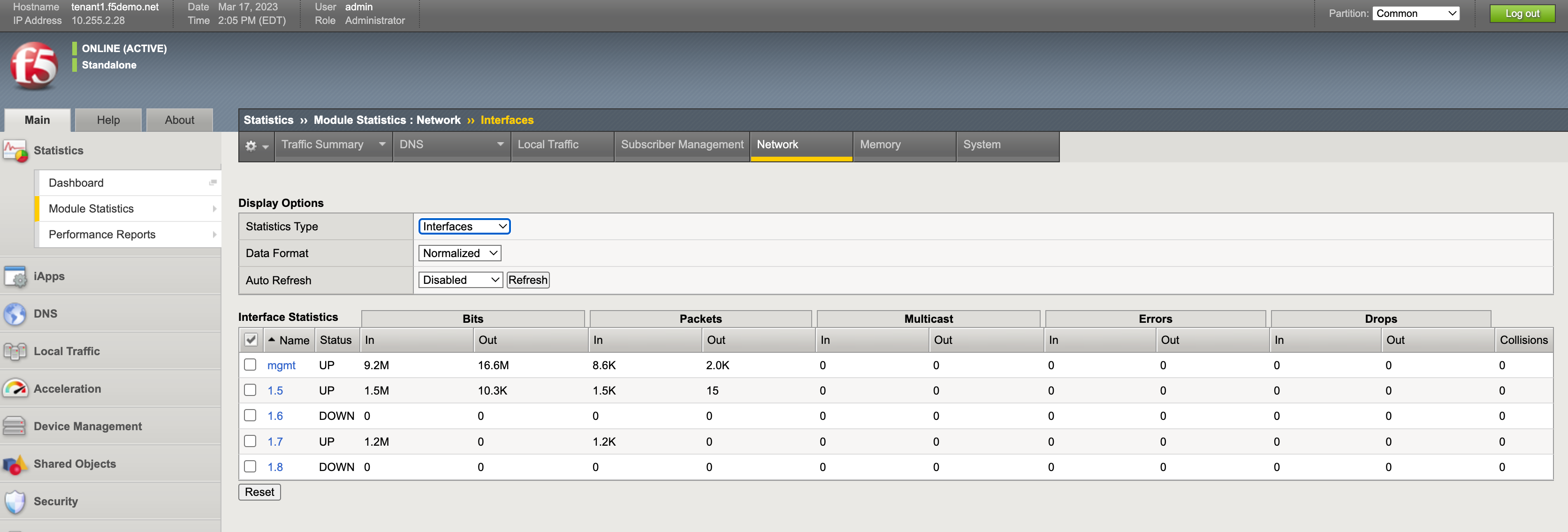Open the Acceleration gauge icon
Screen dimensions: 1568x532
(15, 389)
